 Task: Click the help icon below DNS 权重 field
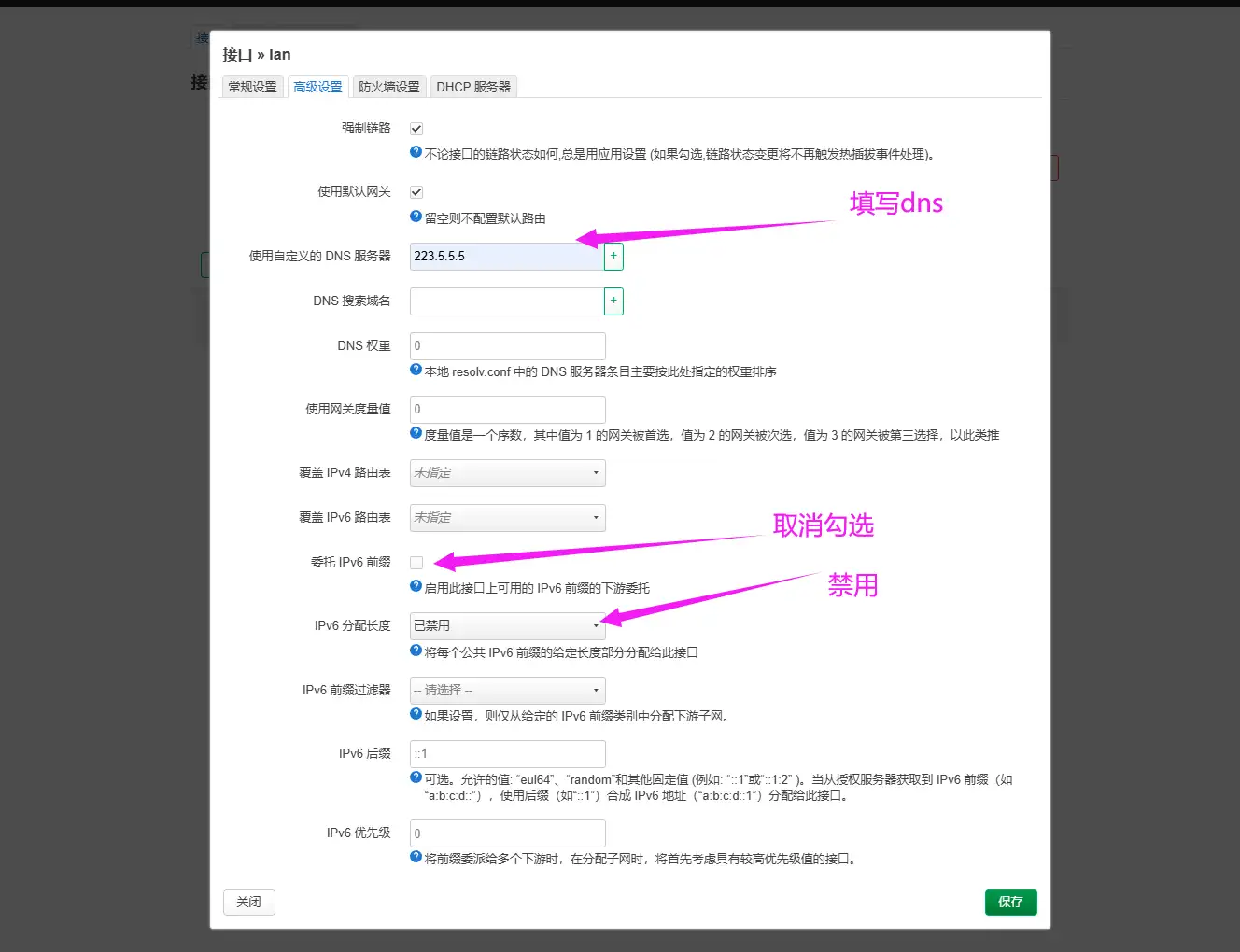point(415,368)
